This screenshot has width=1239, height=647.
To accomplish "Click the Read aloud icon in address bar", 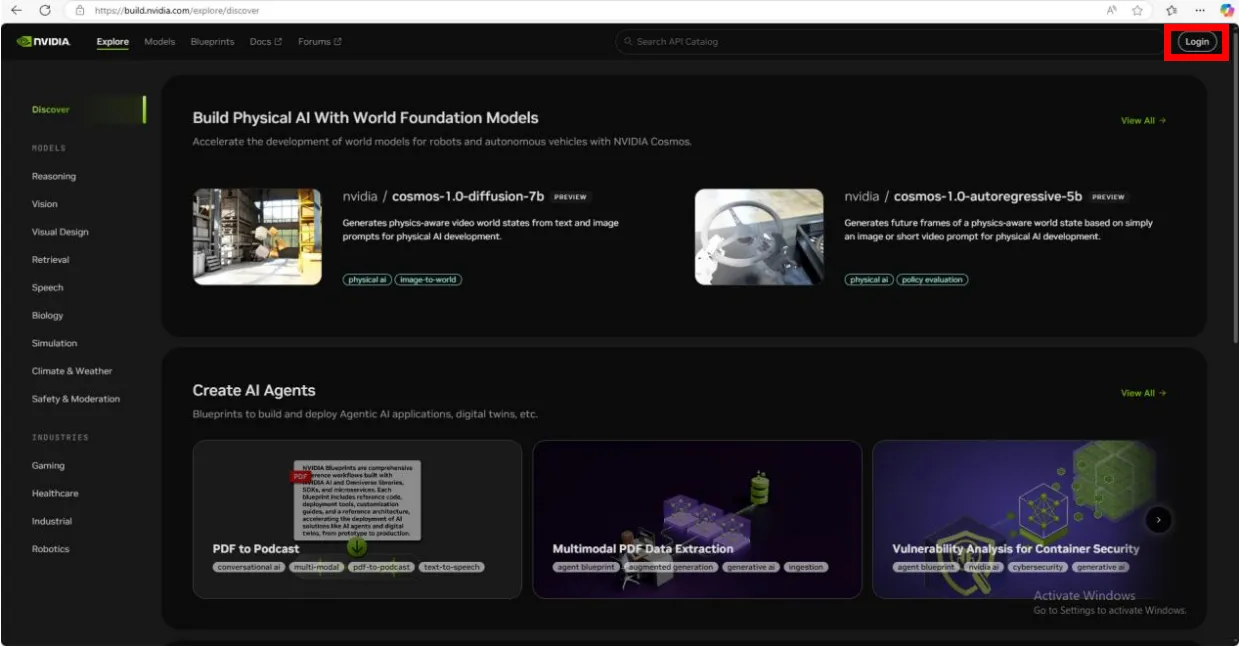I will point(1111,10).
